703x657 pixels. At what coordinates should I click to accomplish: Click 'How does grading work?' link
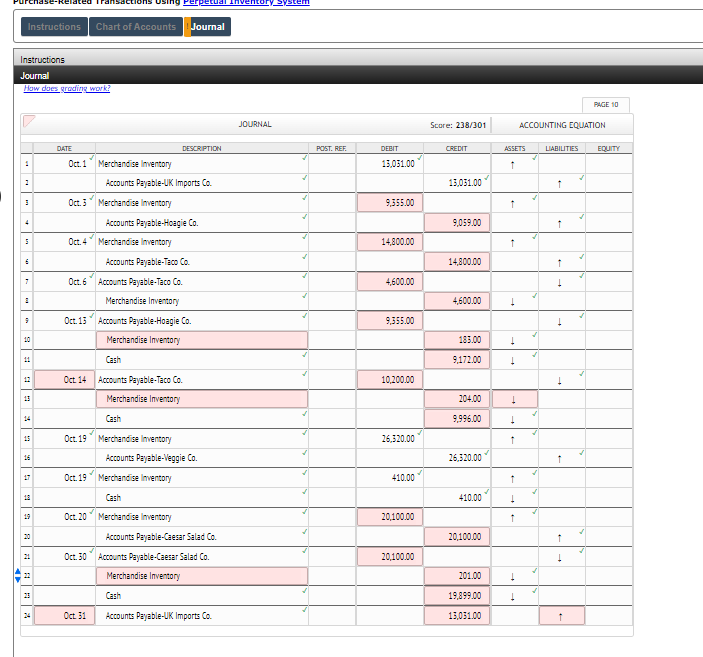click(67, 88)
